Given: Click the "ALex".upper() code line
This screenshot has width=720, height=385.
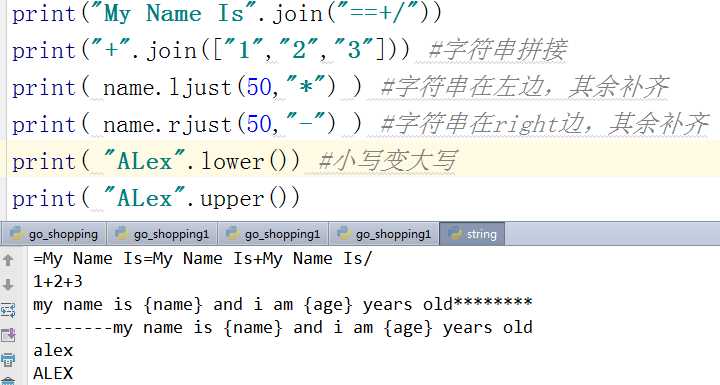Looking at the screenshot, I should click(x=156, y=199).
